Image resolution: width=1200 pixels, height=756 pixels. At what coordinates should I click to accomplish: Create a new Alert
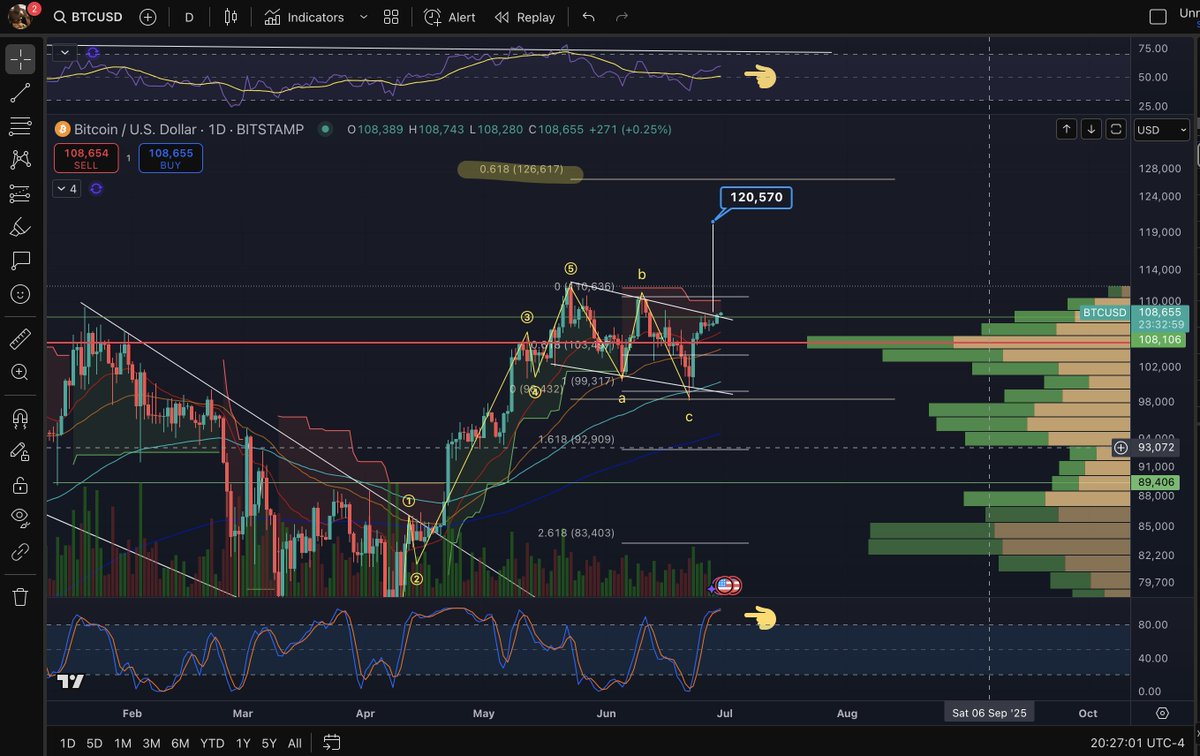pyautogui.click(x=450, y=17)
